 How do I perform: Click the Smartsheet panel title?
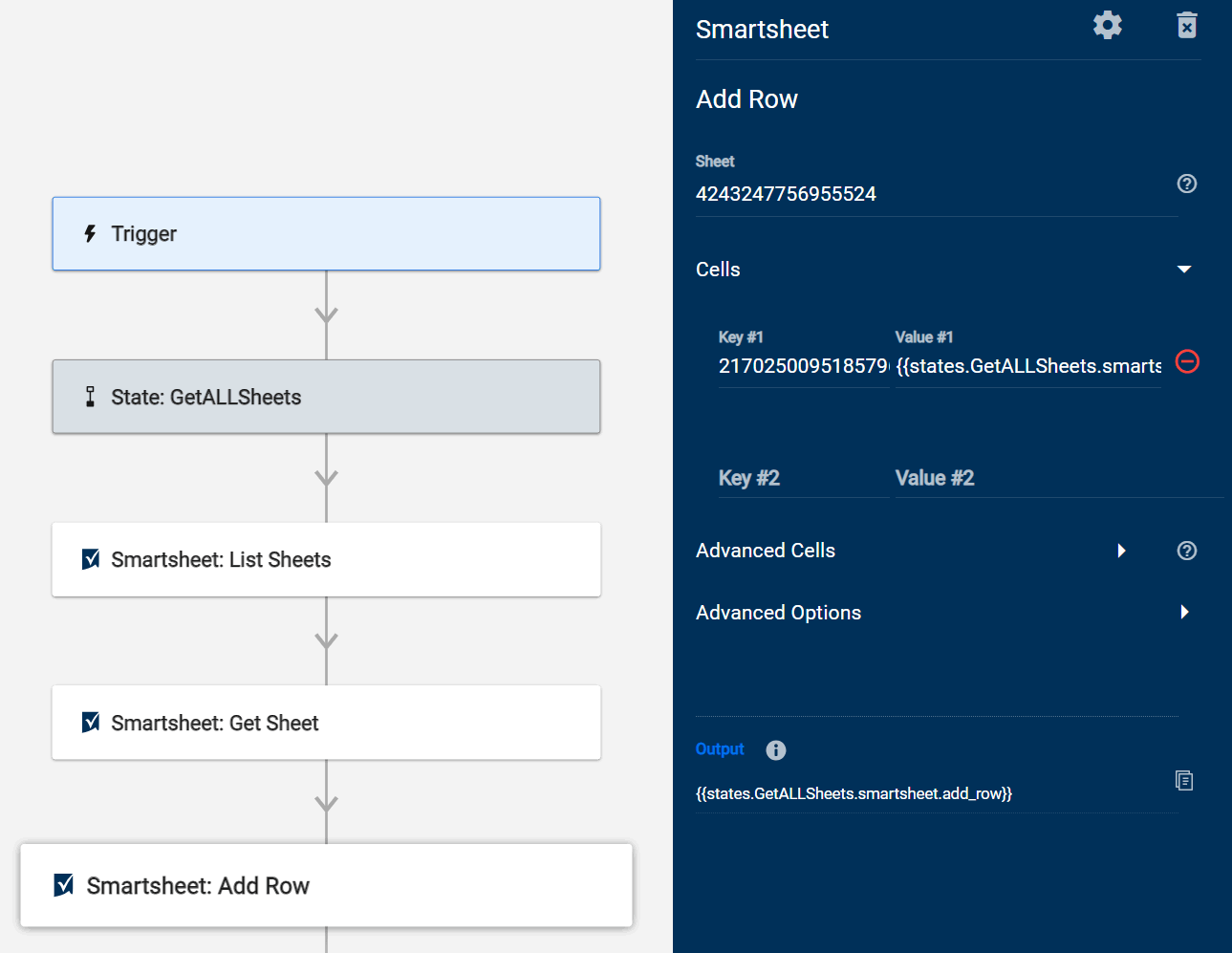[762, 30]
